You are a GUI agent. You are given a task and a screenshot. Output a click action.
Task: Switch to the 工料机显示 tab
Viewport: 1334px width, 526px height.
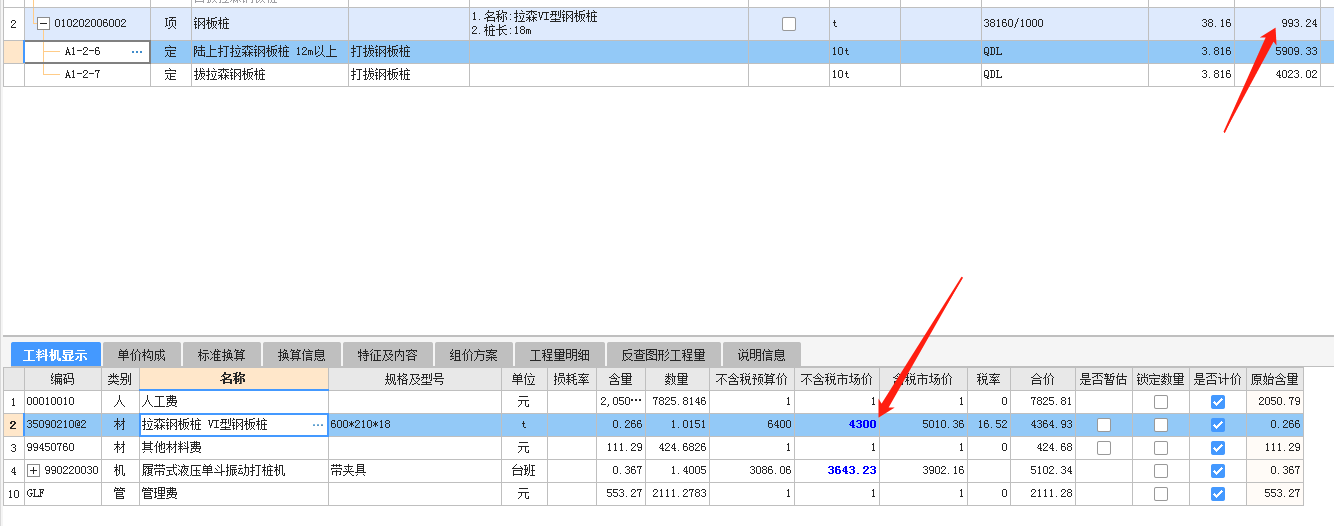55,355
